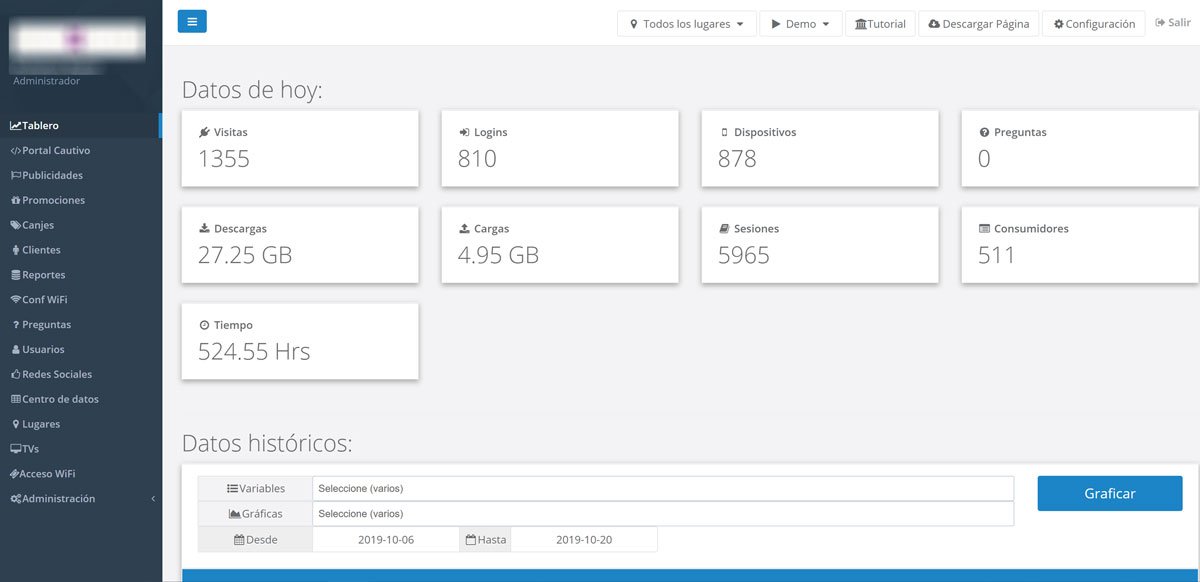Click the Canjes tags icon
The width and height of the screenshot is (1200, 582).
click(x=15, y=226)
